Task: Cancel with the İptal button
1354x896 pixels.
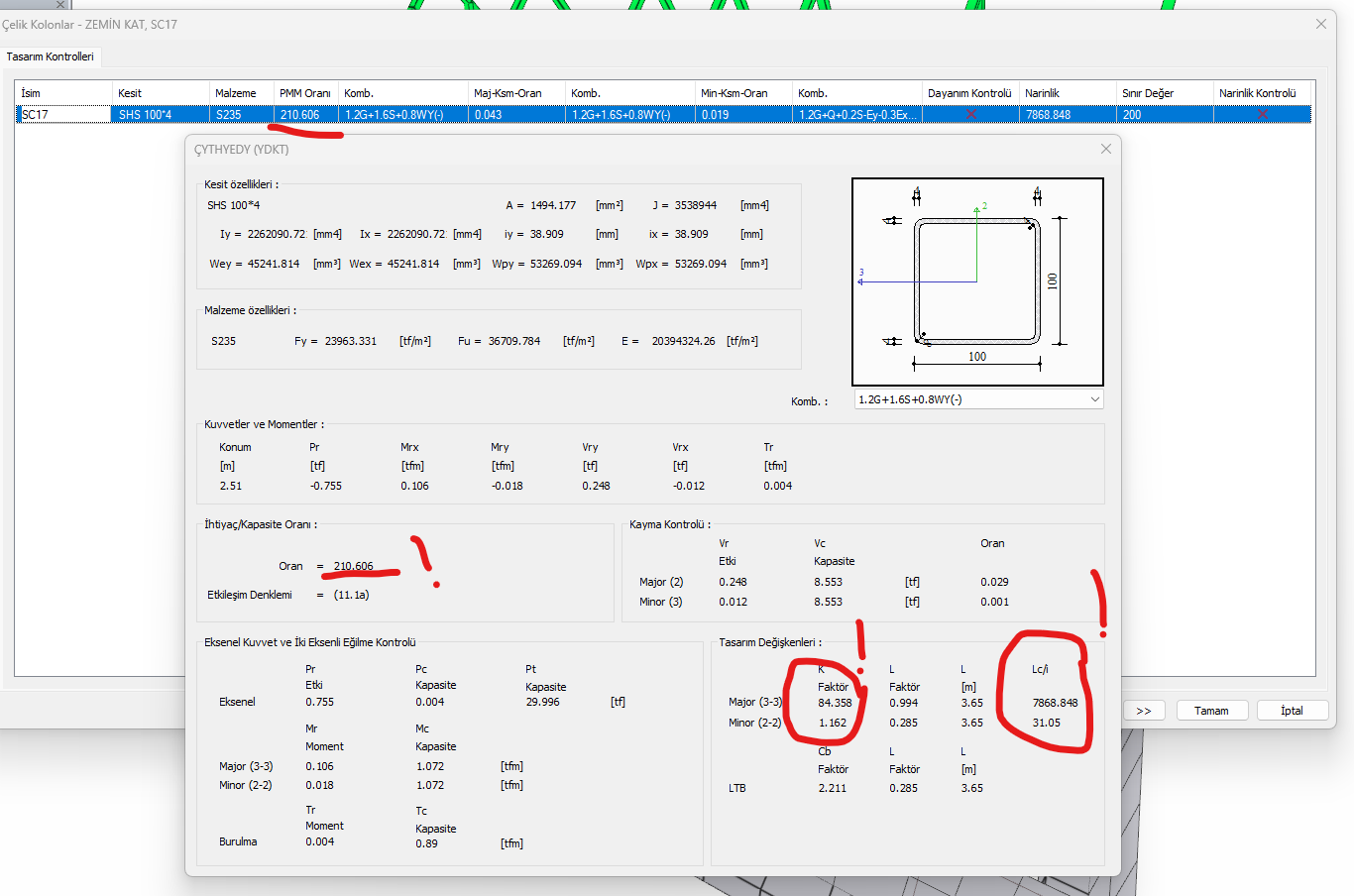Action: click(x=1291, y=711)
